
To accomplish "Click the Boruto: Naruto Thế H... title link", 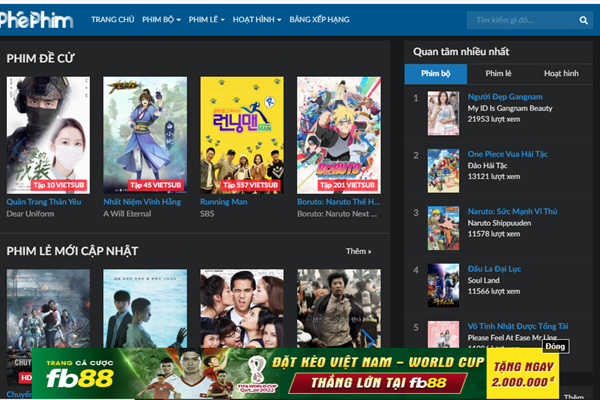I will pos(339,202).
